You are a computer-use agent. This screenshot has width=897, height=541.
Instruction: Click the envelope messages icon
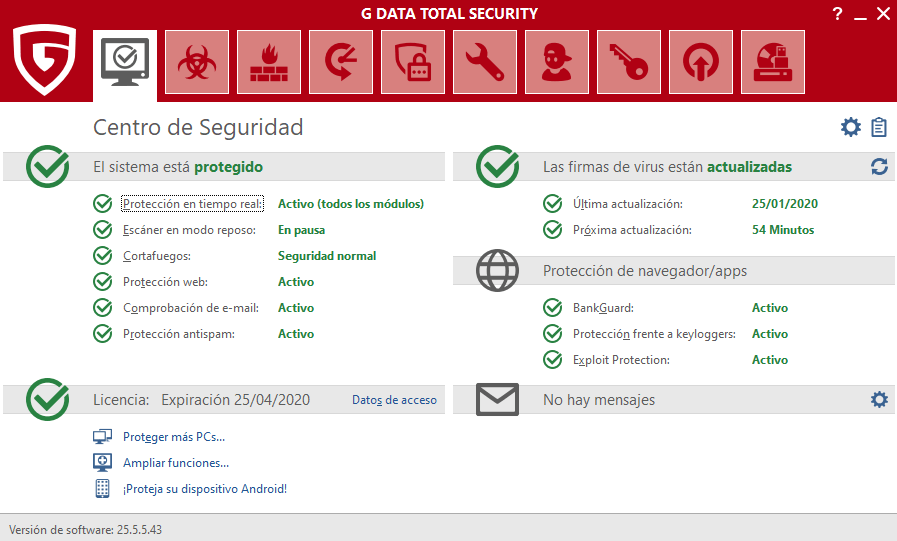498,399
